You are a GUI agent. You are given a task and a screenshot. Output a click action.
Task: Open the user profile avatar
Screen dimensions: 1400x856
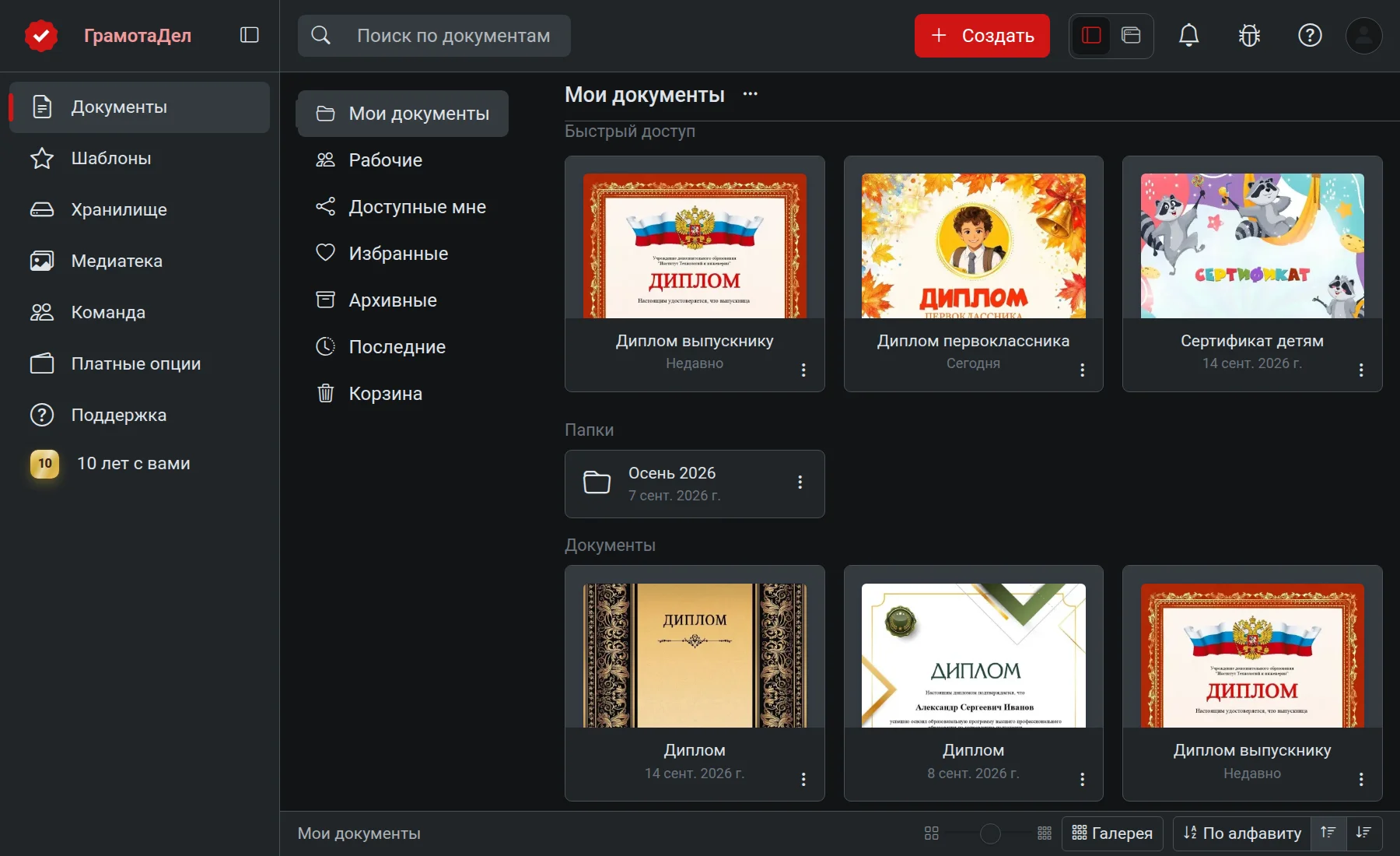point(1364,35)
